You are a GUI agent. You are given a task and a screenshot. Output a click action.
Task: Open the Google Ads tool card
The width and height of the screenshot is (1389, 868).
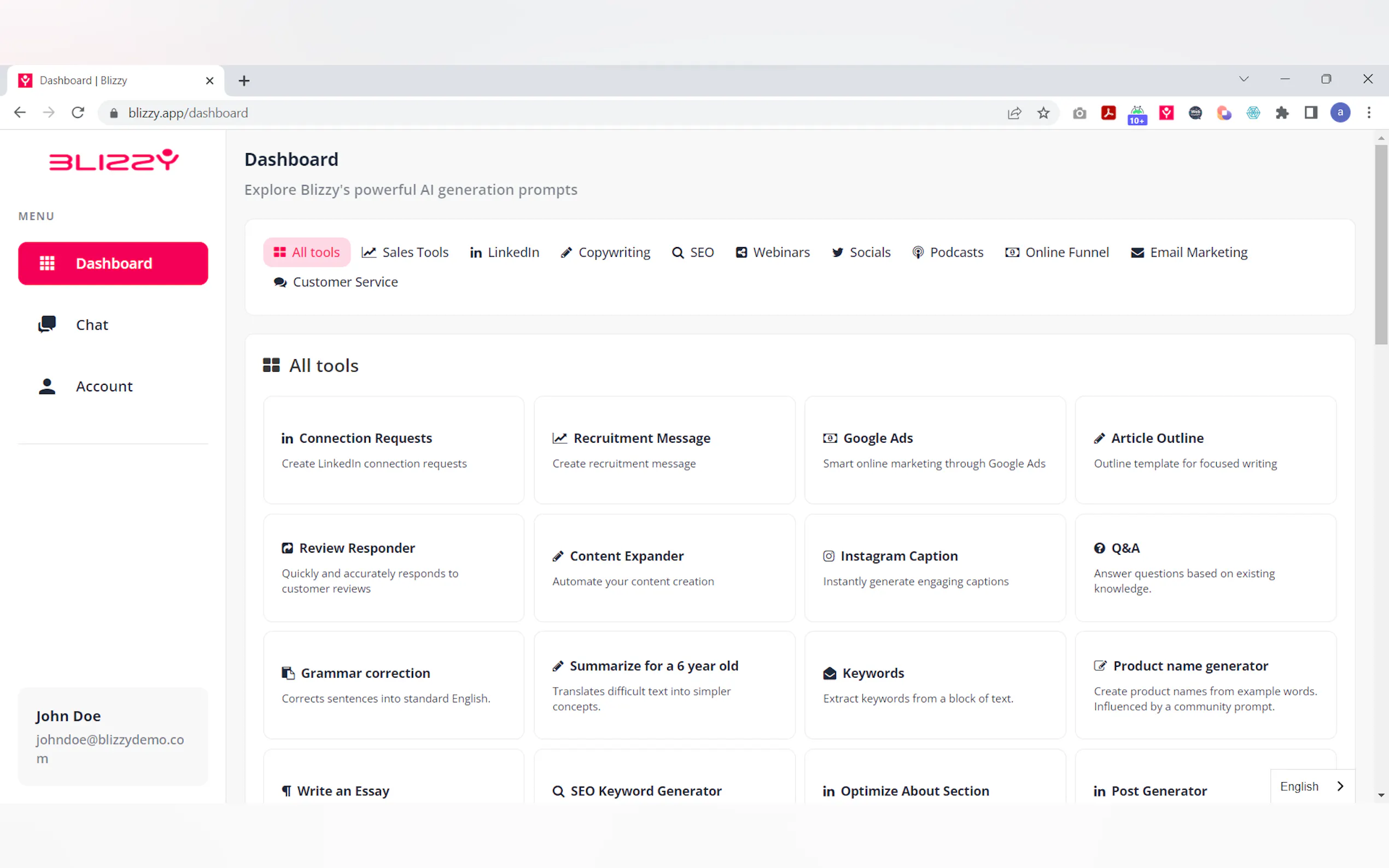click(x=935, y=450)
